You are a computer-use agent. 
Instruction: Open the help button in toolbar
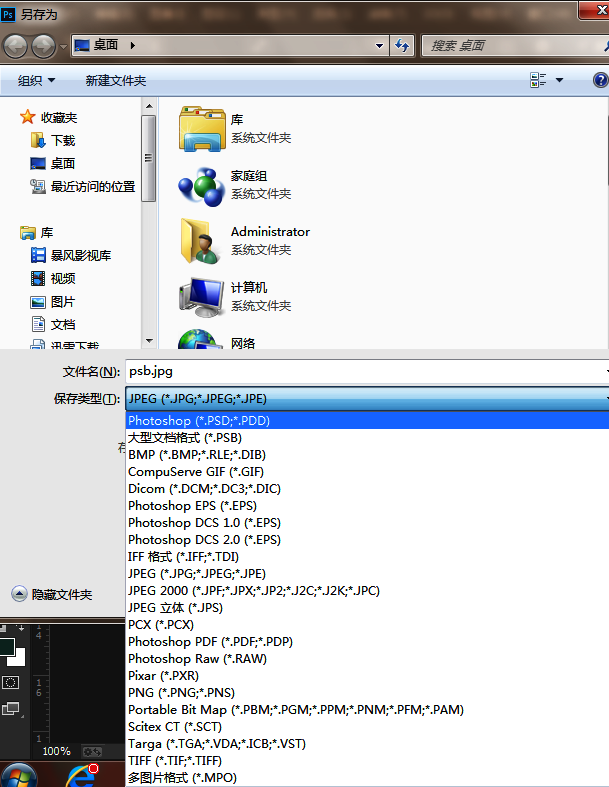click(x=600, y=80)
